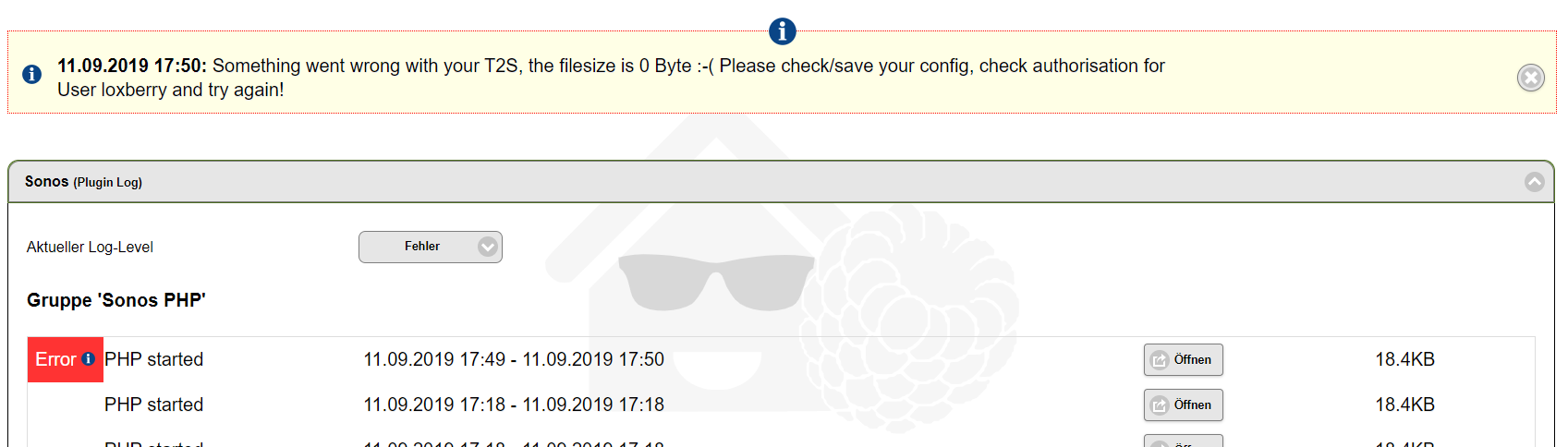
Task: Click the share icon in the first Öffnen button
Action: 1160,360
